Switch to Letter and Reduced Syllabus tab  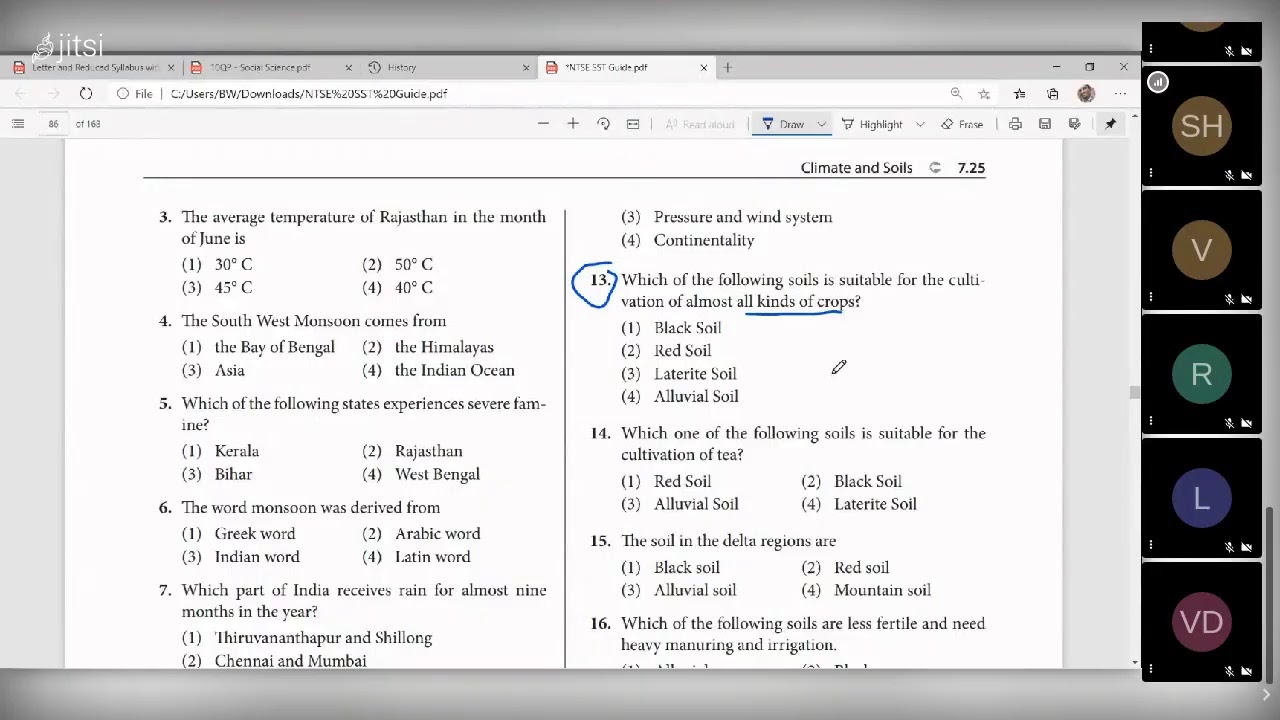pyautogui.click(x=94, y=68)
